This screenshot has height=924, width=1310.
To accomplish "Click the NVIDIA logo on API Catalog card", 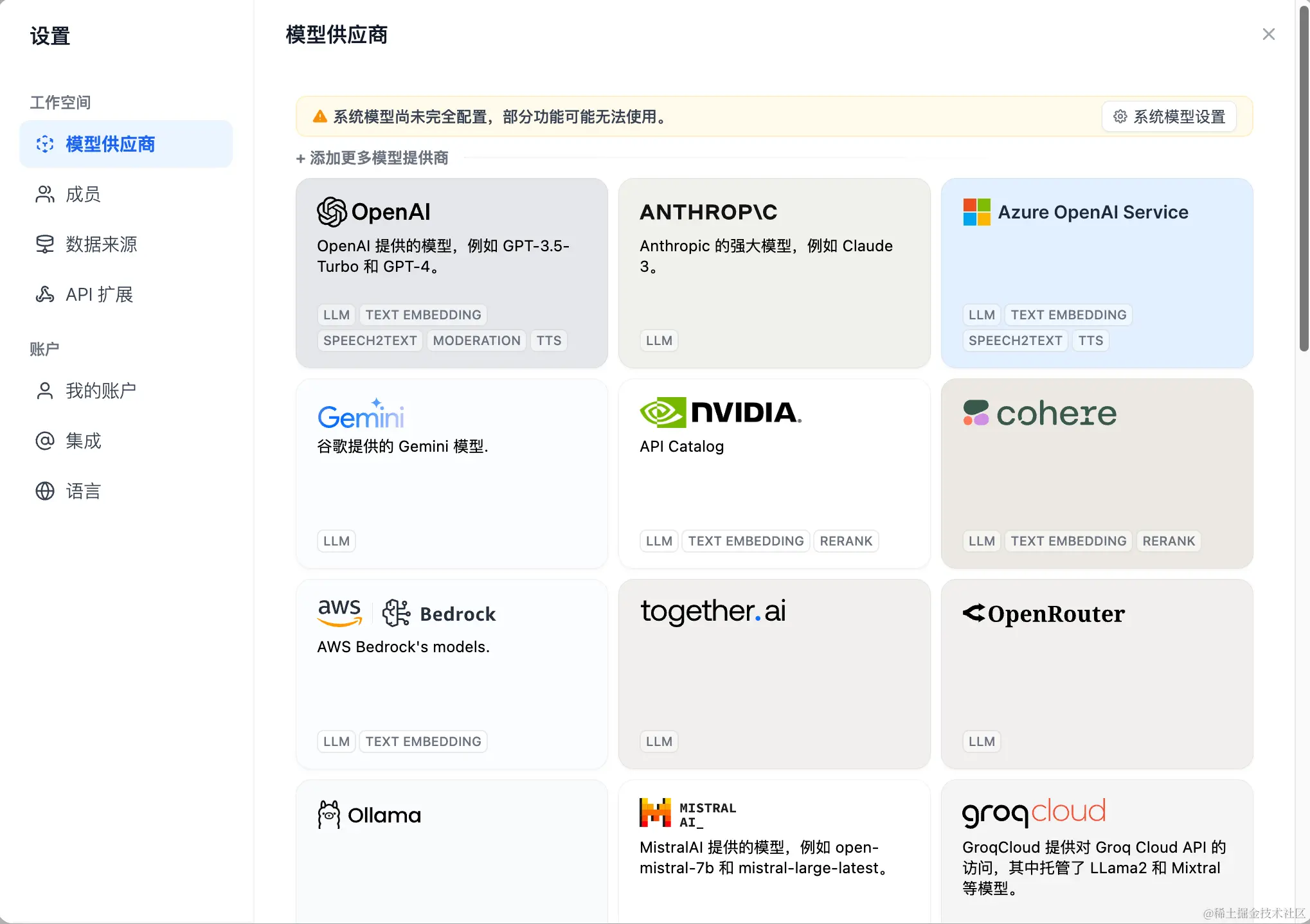I will tap(721, 413).
